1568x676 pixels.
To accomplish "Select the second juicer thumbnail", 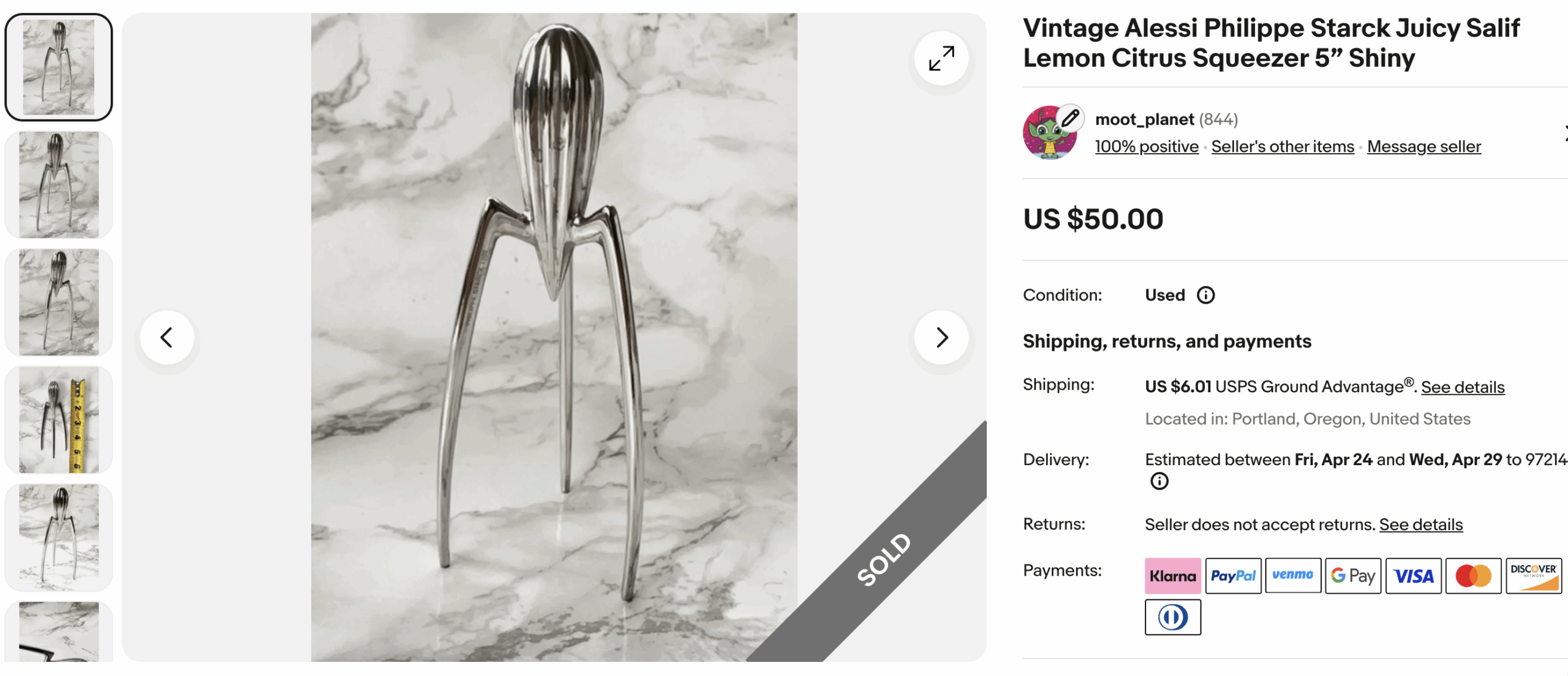I will click(x=59, y=184).
